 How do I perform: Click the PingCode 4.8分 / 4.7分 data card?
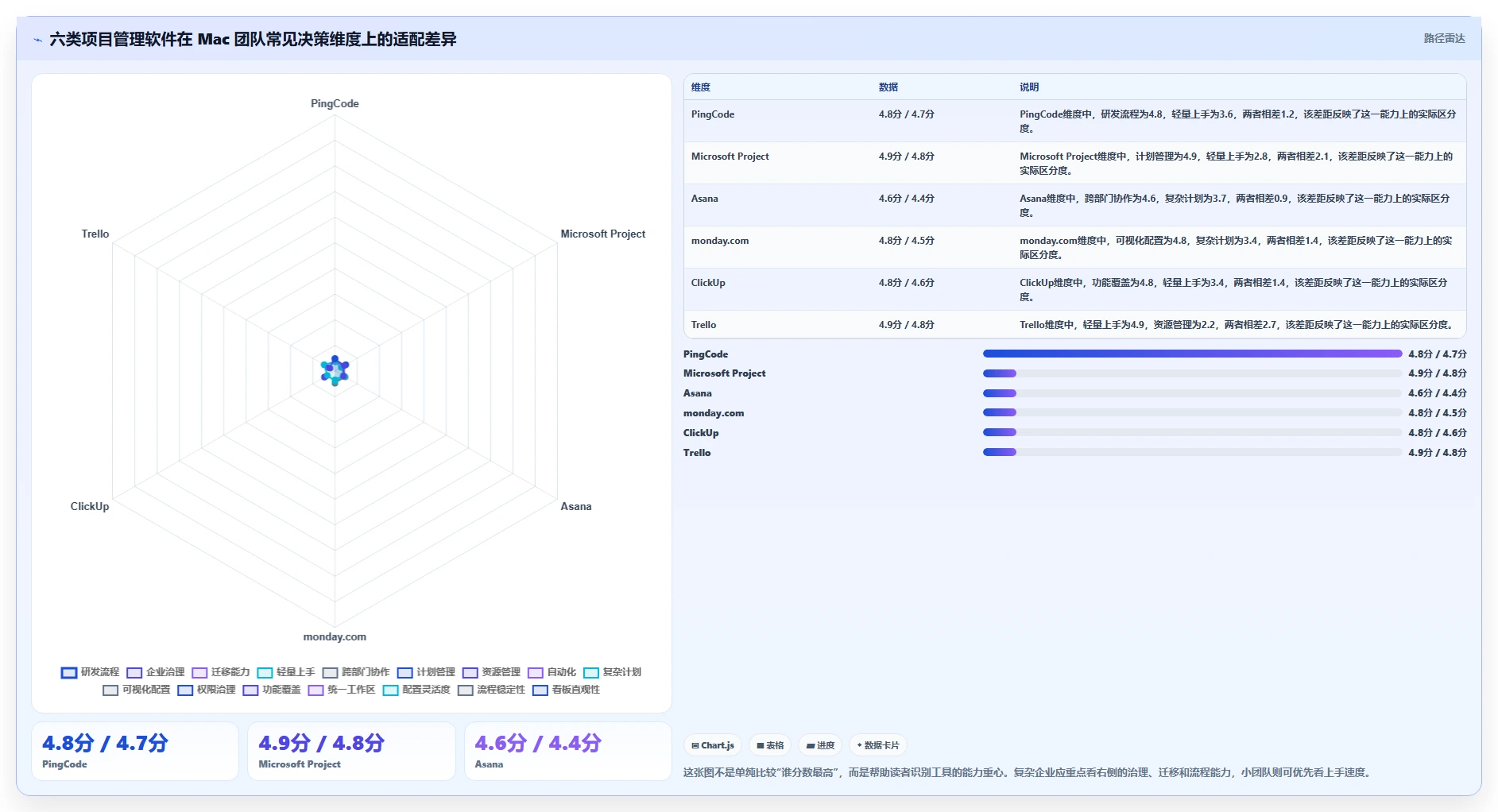coord(135,751)
